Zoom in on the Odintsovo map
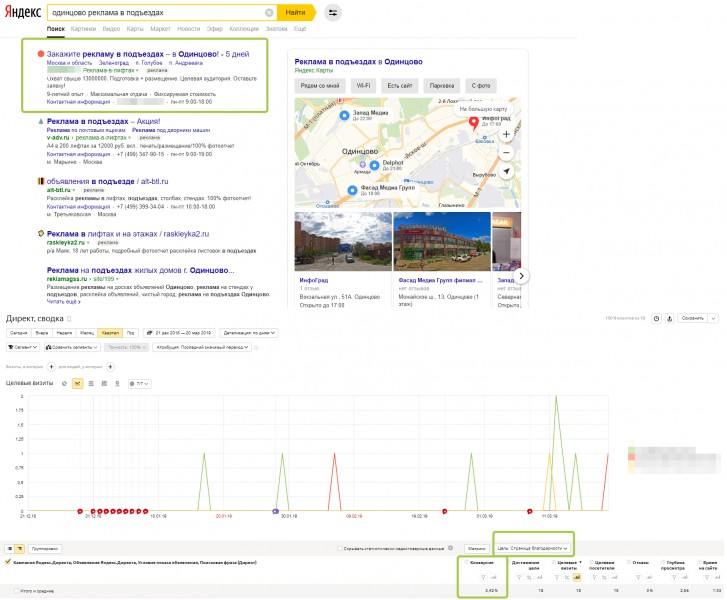The width and height of the screenshot is (727, 600). click(506, 134)
